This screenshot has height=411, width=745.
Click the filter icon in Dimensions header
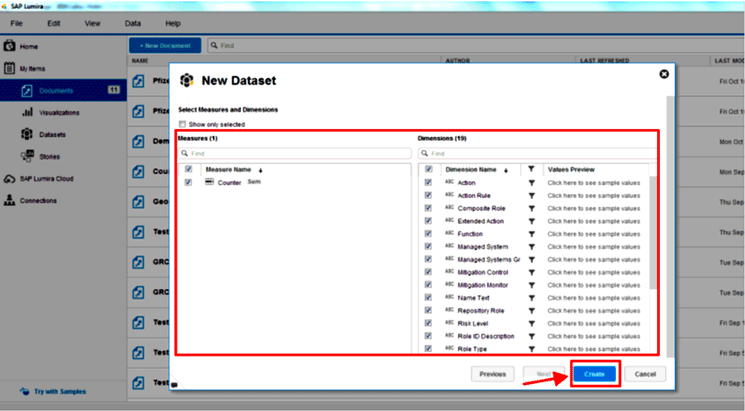pyautogui.click(x=531, y=169)
